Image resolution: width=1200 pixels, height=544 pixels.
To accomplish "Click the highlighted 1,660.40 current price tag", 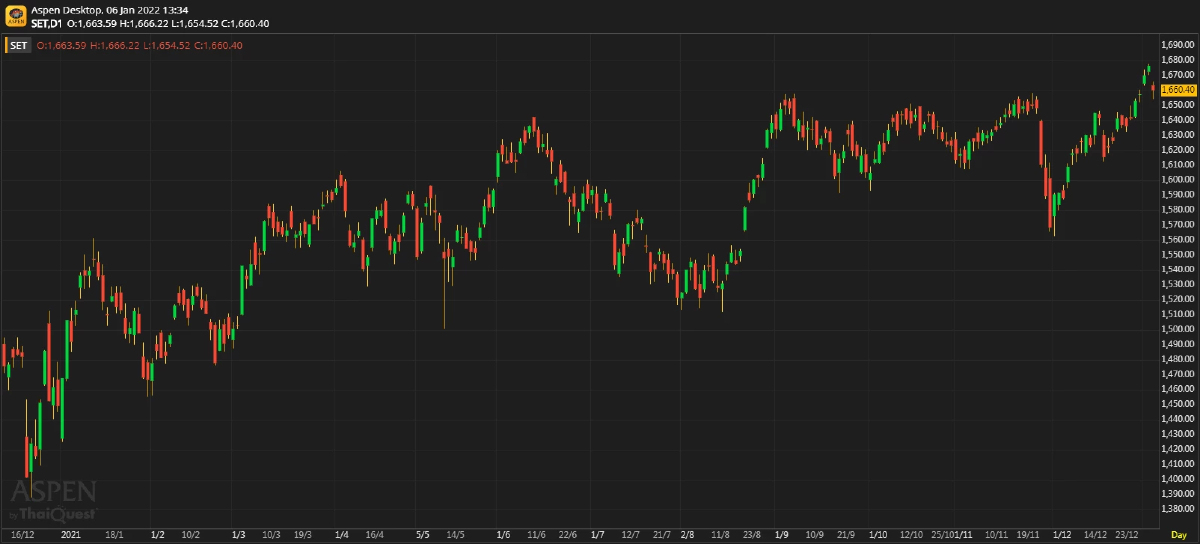I will [1179, 89].
